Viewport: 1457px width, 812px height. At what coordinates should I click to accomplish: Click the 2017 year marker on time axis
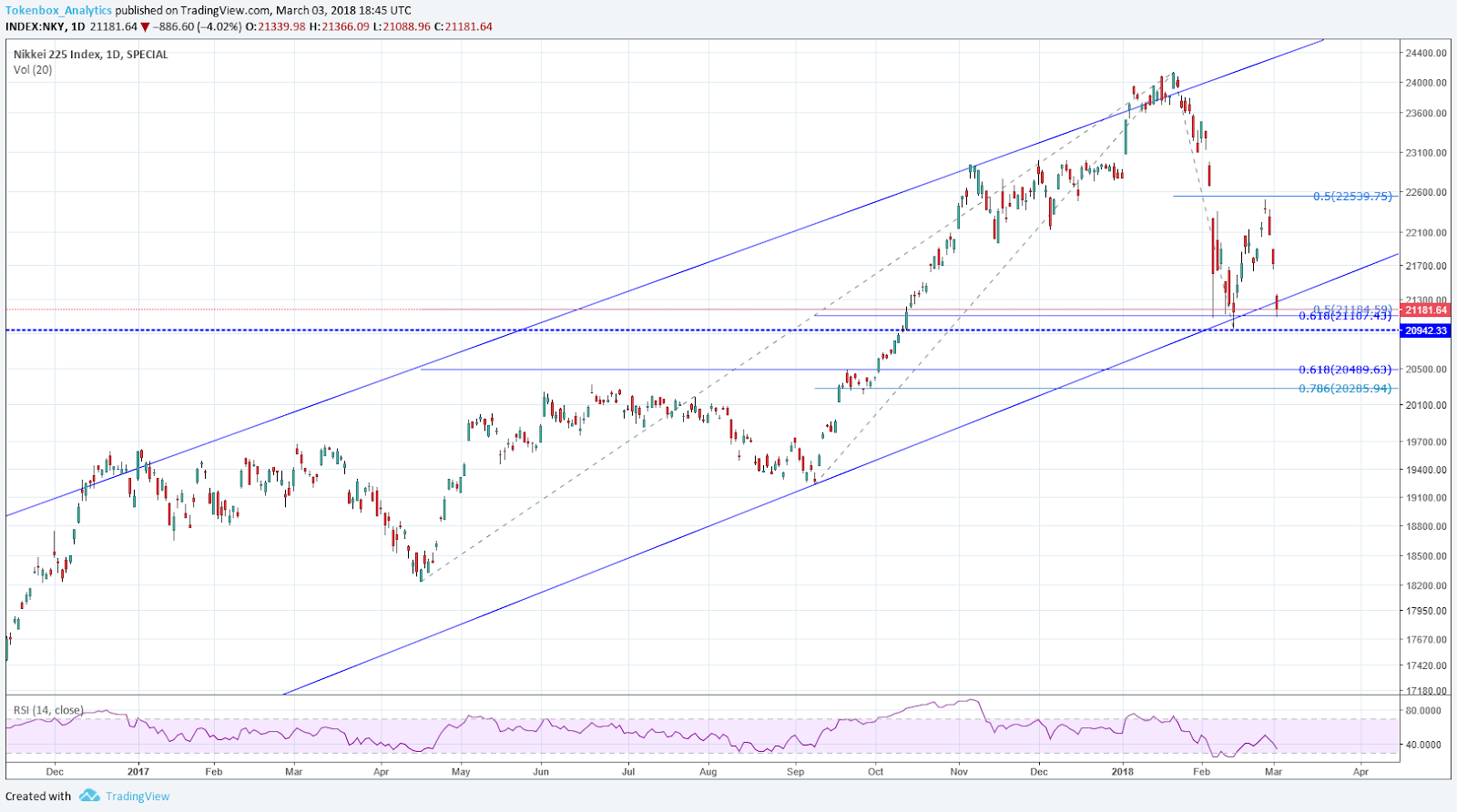(x=138, y=772)
